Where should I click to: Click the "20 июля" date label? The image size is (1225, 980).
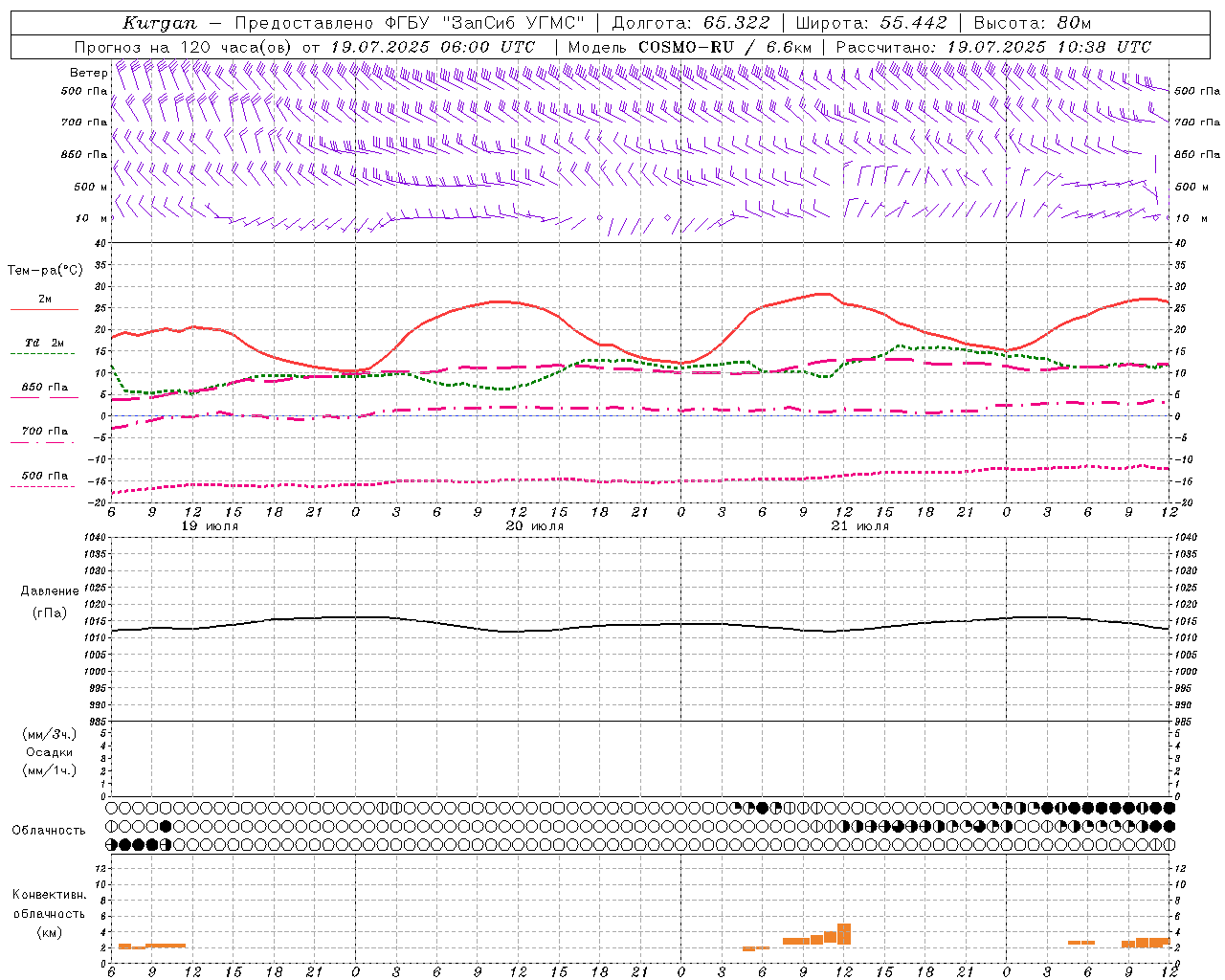click(535, 526)
